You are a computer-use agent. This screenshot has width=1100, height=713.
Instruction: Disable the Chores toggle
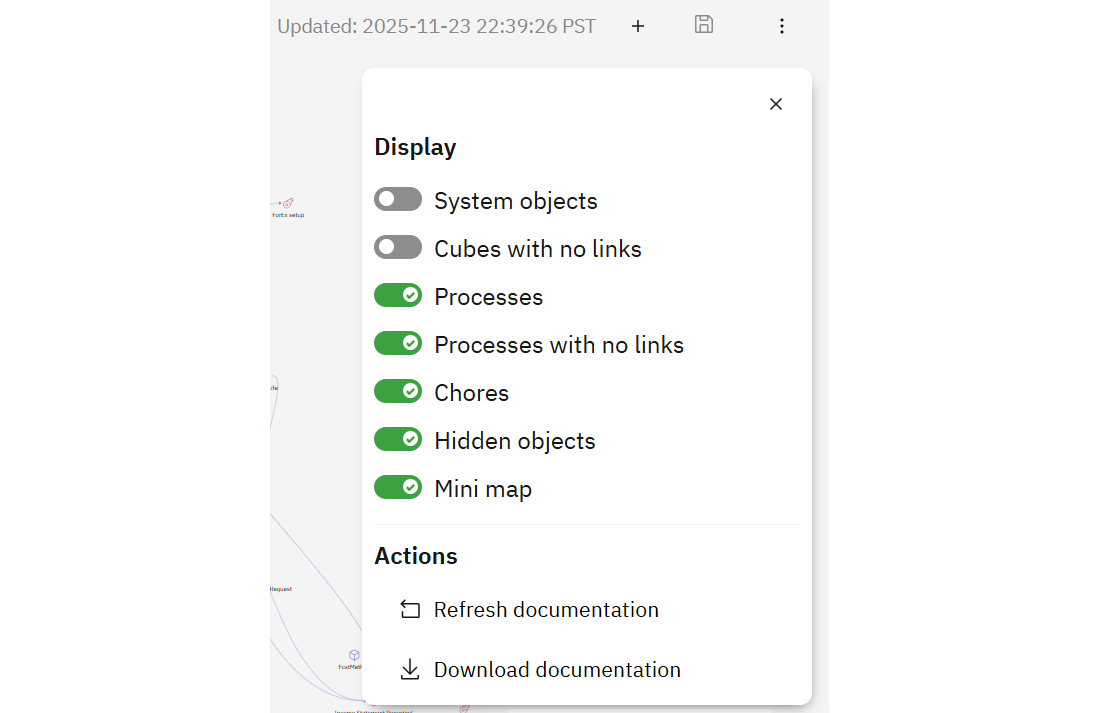click(398, 390)
